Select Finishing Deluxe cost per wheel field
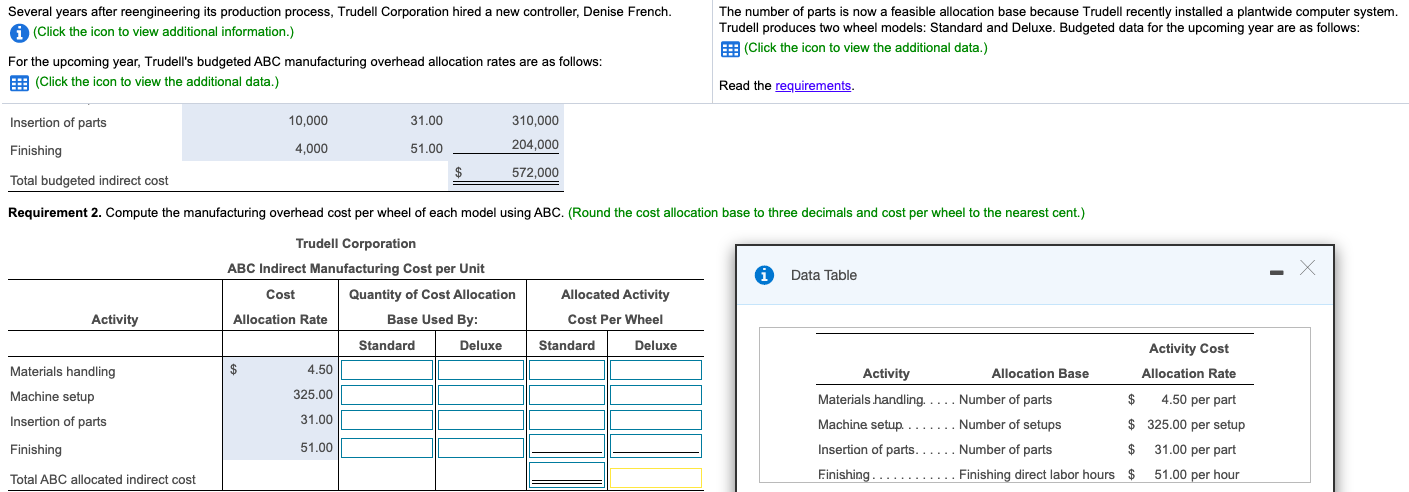 (x=656, y=446)
